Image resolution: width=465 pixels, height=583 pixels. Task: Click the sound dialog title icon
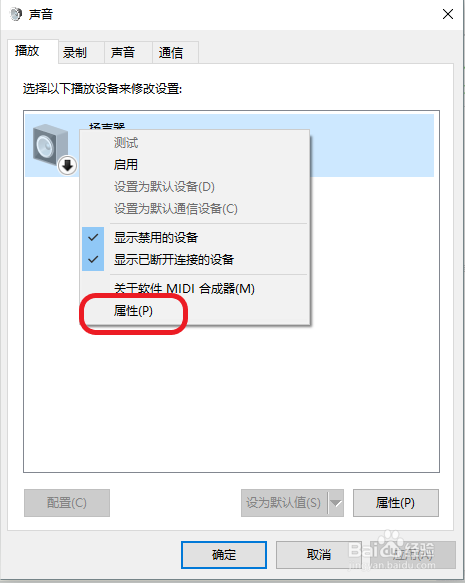(x=16, y=15)
